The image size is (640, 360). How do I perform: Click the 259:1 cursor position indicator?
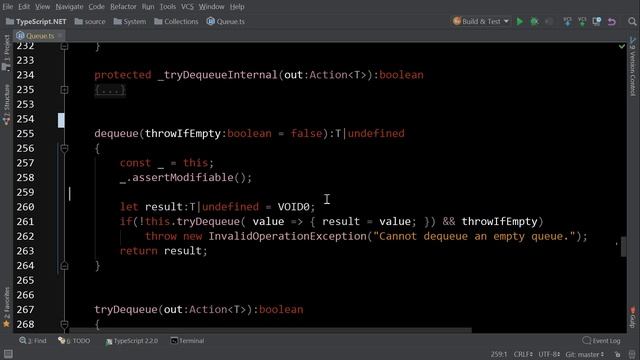[499, 354]
